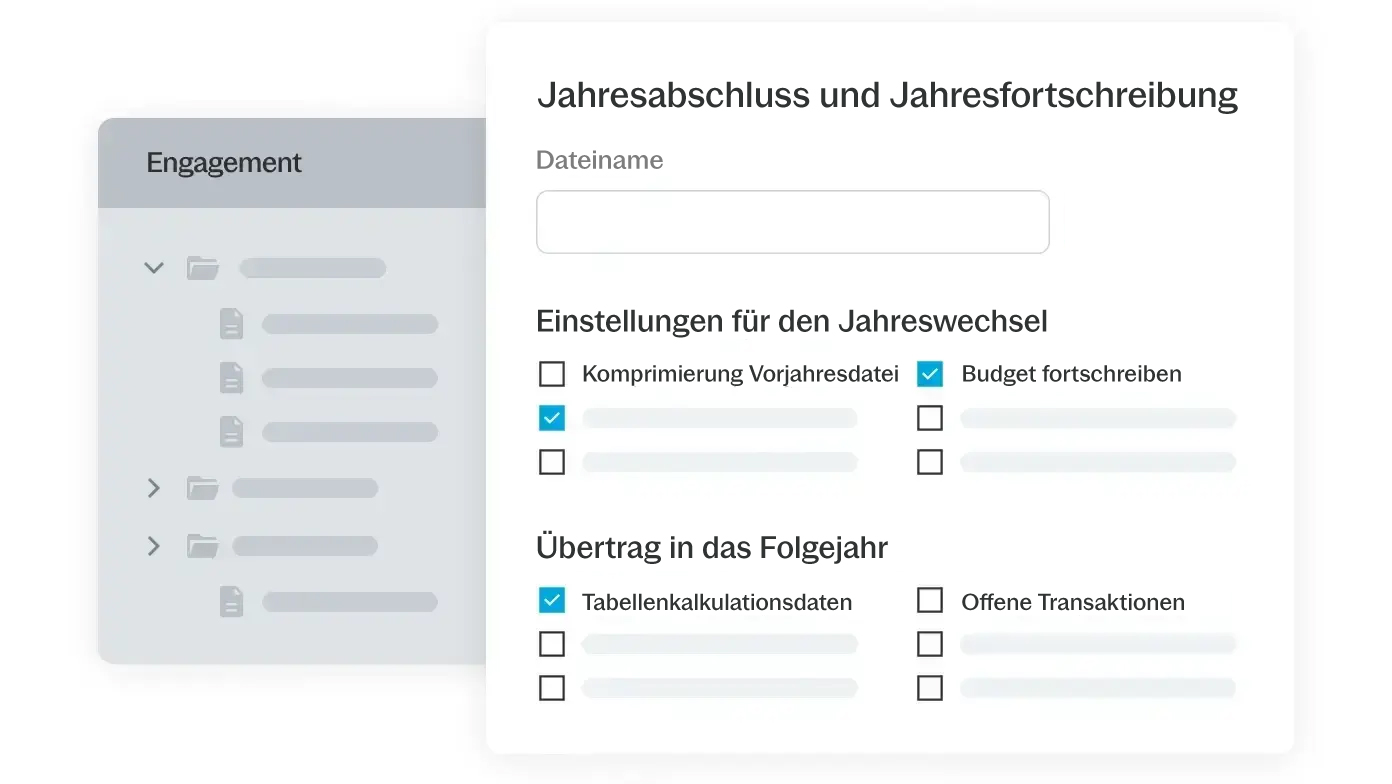Select the second folder icon in tree
This screenshot has width=1392, height=784.
[x=203, y=488]
